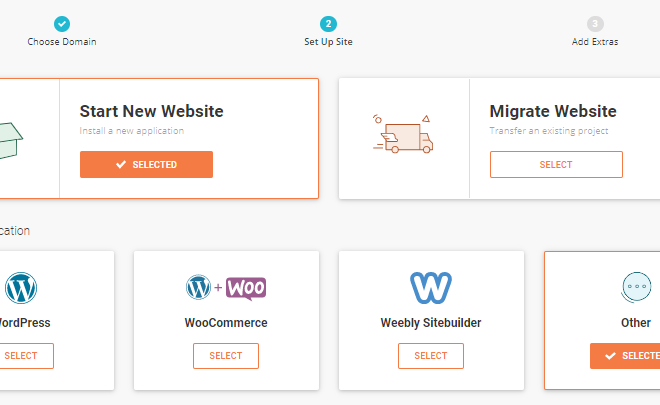
Task: Go to the Choose Domain step label
Action: click(62, 42)
